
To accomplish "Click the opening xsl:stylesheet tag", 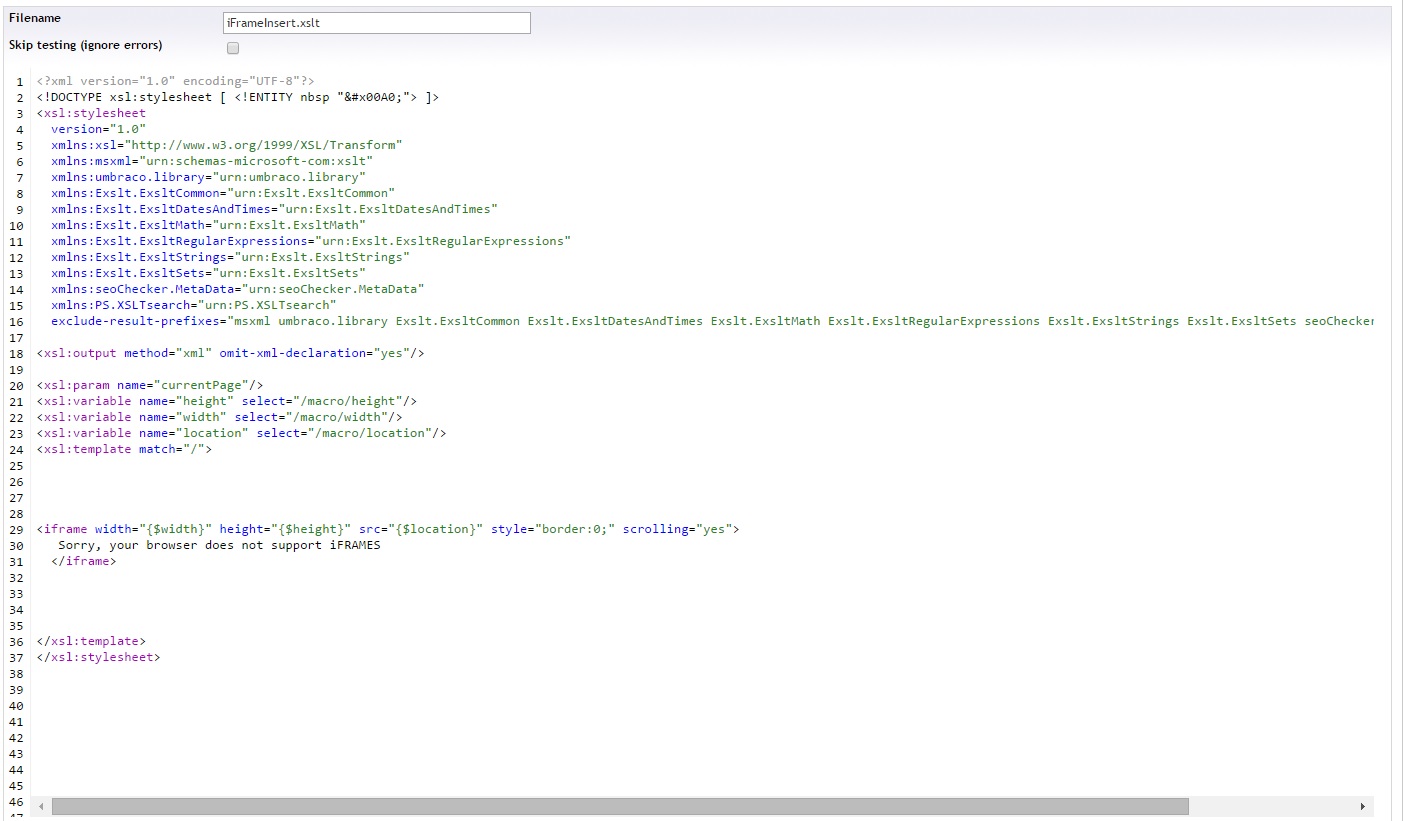I will coord(91,113).
